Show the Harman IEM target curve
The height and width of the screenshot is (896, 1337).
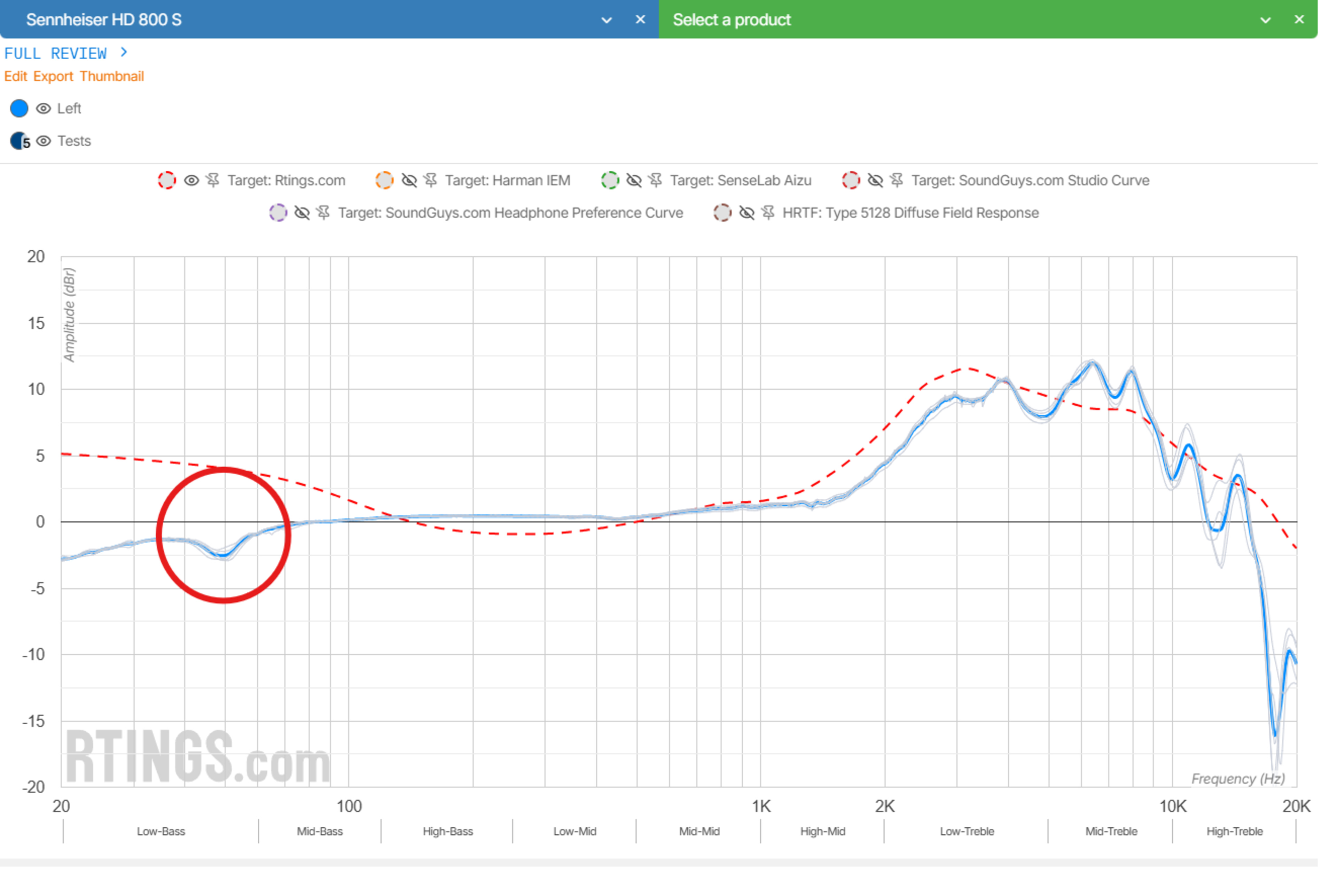409,181
